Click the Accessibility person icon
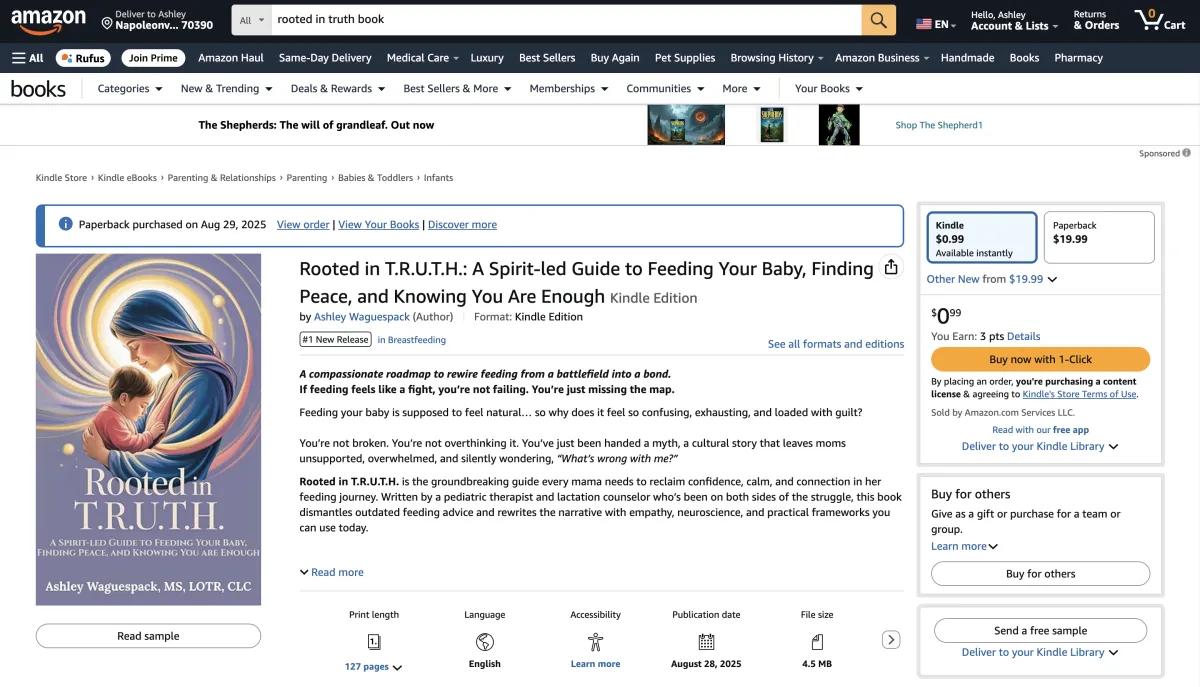 [596, 642]
